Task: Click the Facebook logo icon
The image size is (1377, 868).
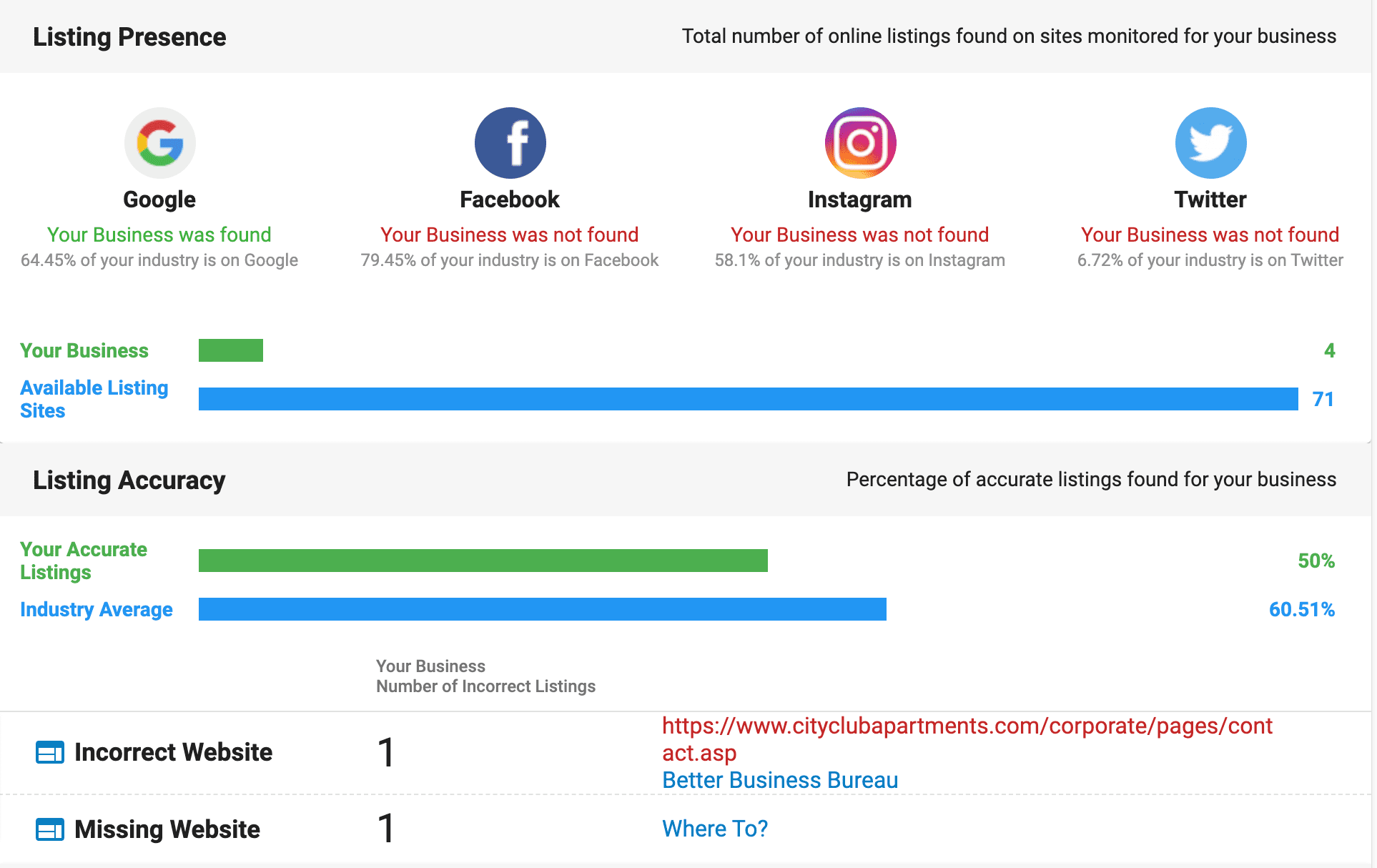Action: point(510,143)
